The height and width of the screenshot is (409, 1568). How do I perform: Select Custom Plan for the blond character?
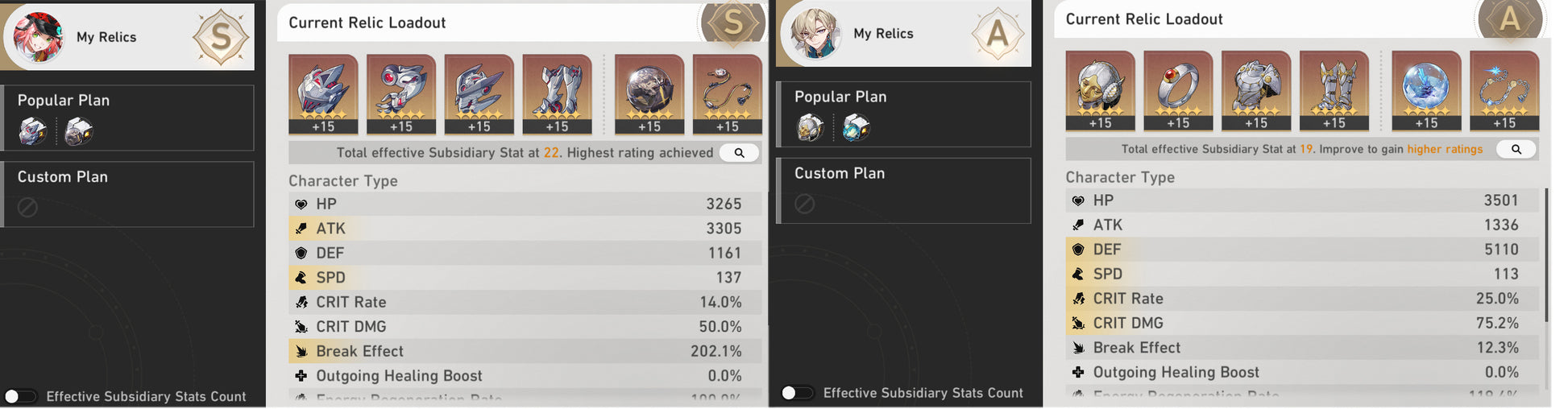pos(904,191)
